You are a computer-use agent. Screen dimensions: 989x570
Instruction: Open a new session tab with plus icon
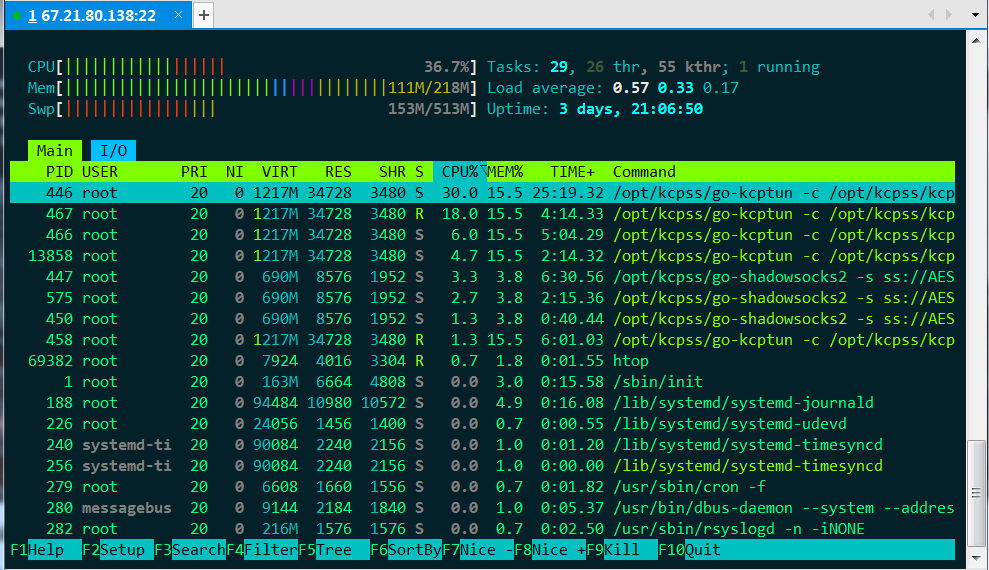pyautogui.click(x=204, y=15)
